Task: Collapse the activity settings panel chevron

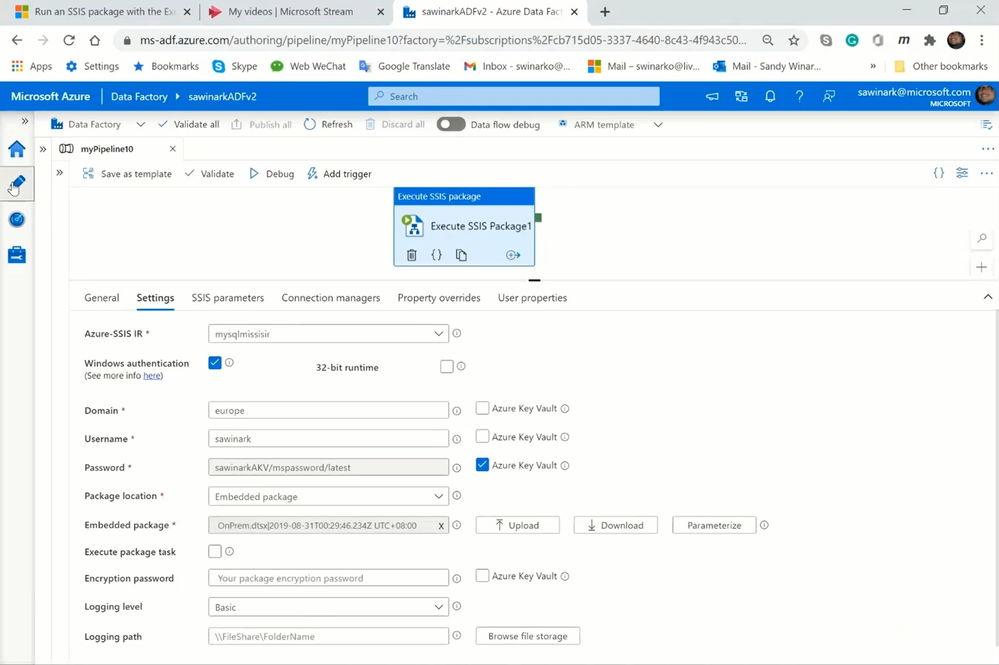Action: (x=988, y=297)
